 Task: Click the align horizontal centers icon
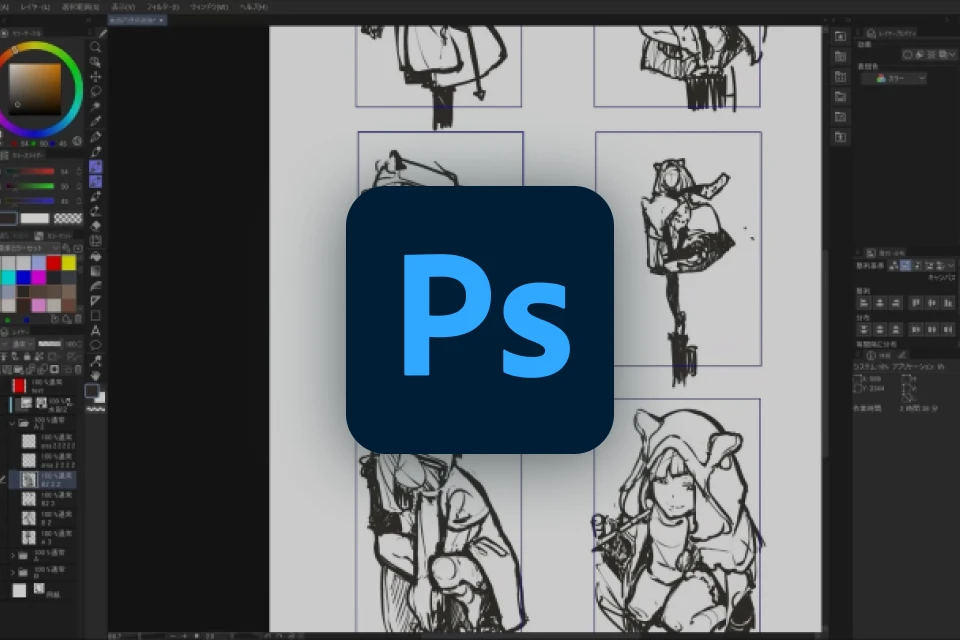coord(880,303)
